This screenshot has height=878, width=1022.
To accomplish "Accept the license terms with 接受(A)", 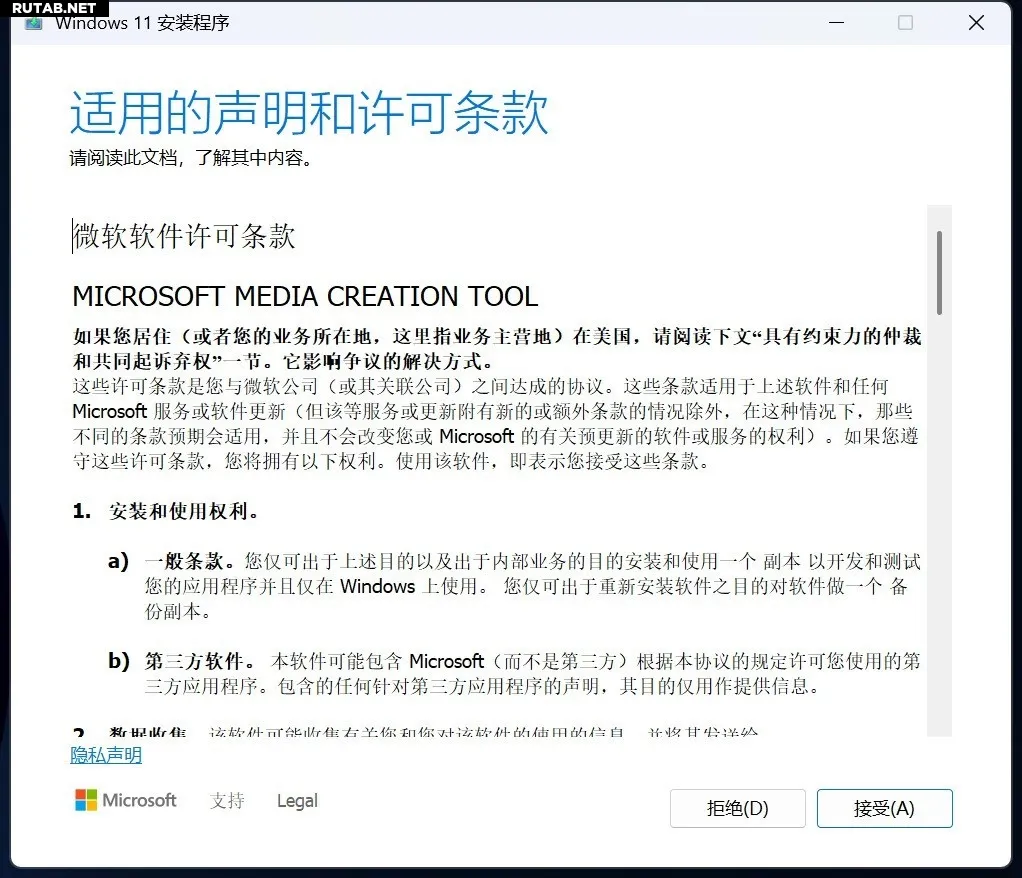I will 884,809.
